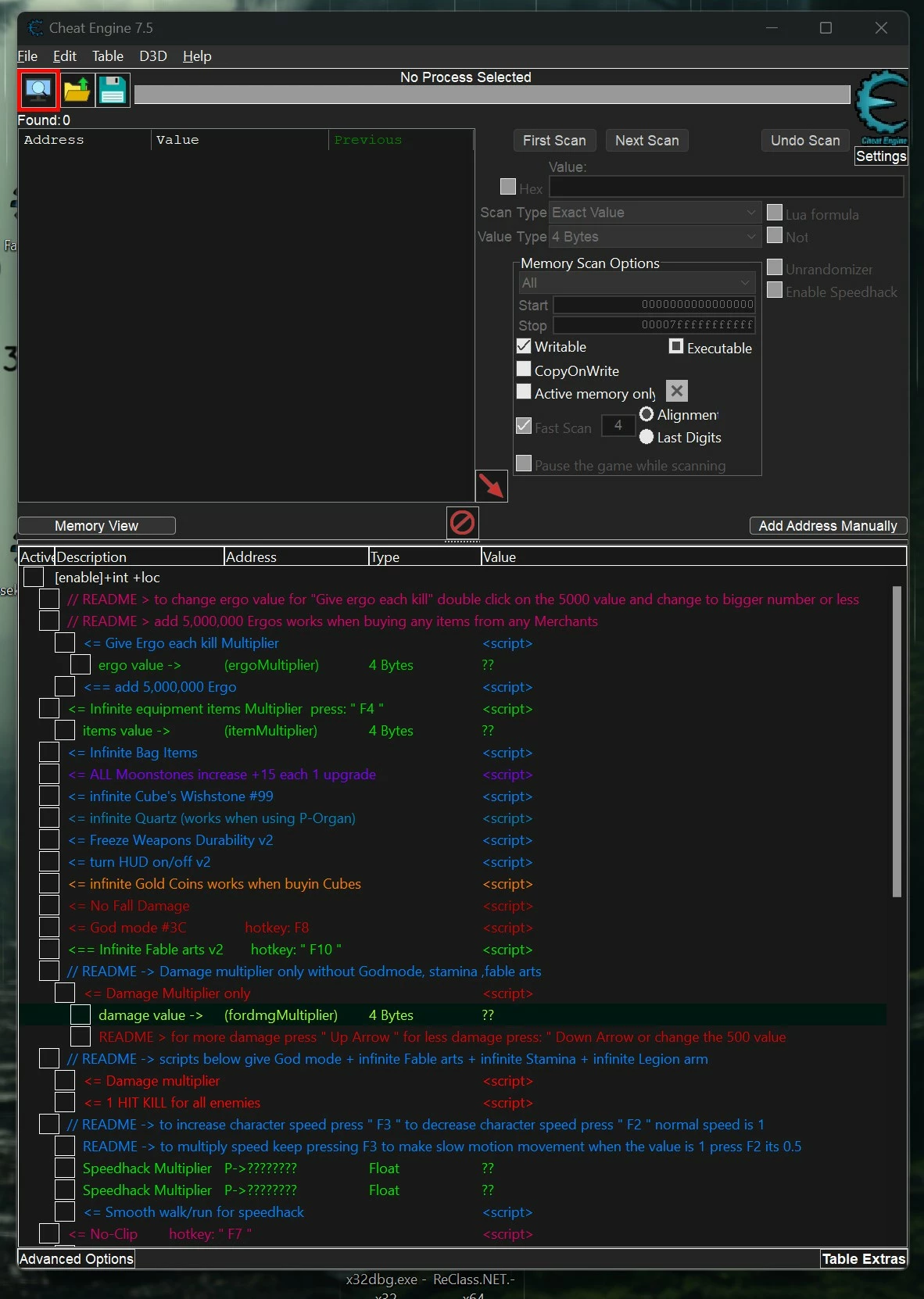
Task: Select the Alignment radio button
Action: (x=646, y=414)
